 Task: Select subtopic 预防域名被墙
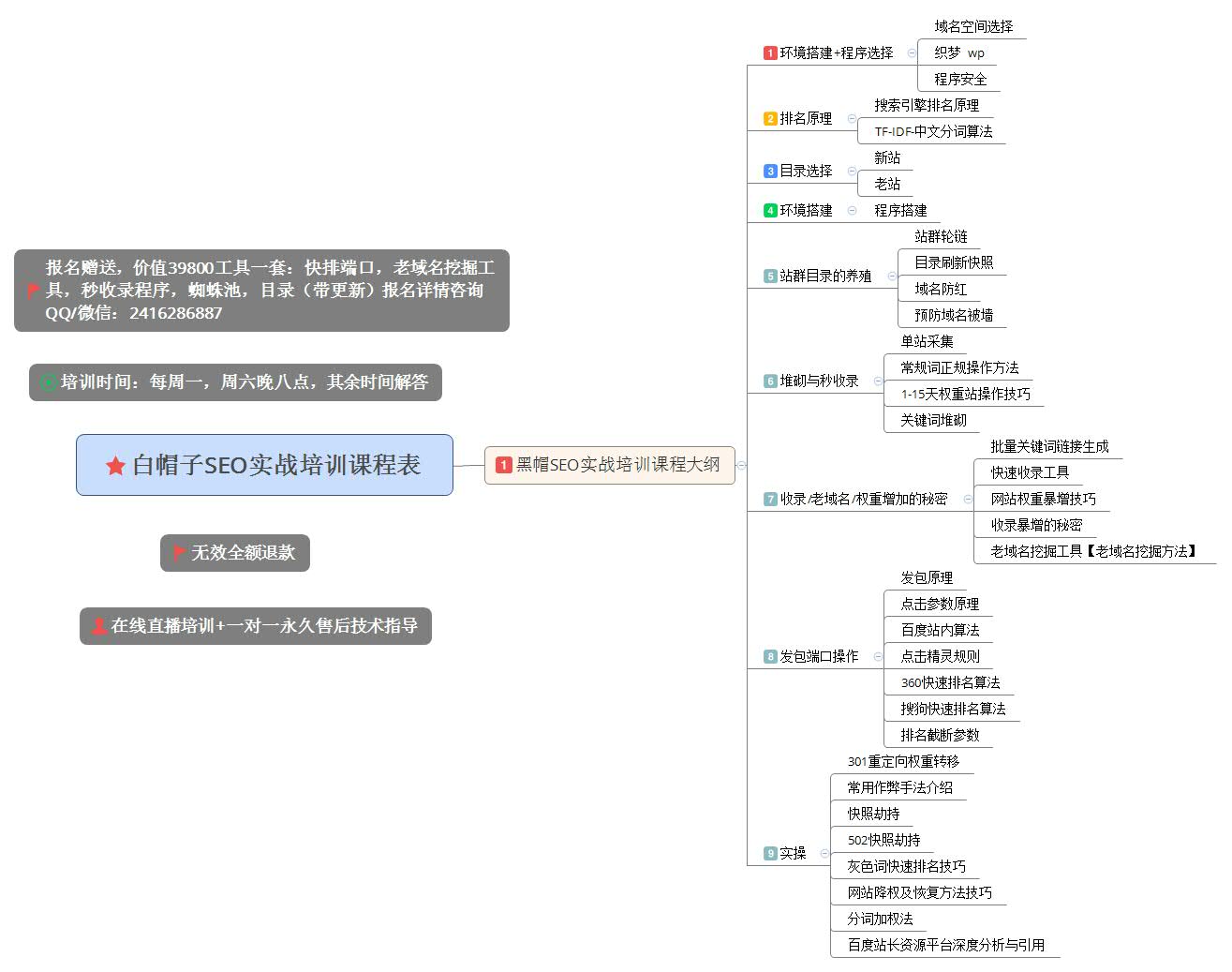pyautogui.click(x=954, y=316)
